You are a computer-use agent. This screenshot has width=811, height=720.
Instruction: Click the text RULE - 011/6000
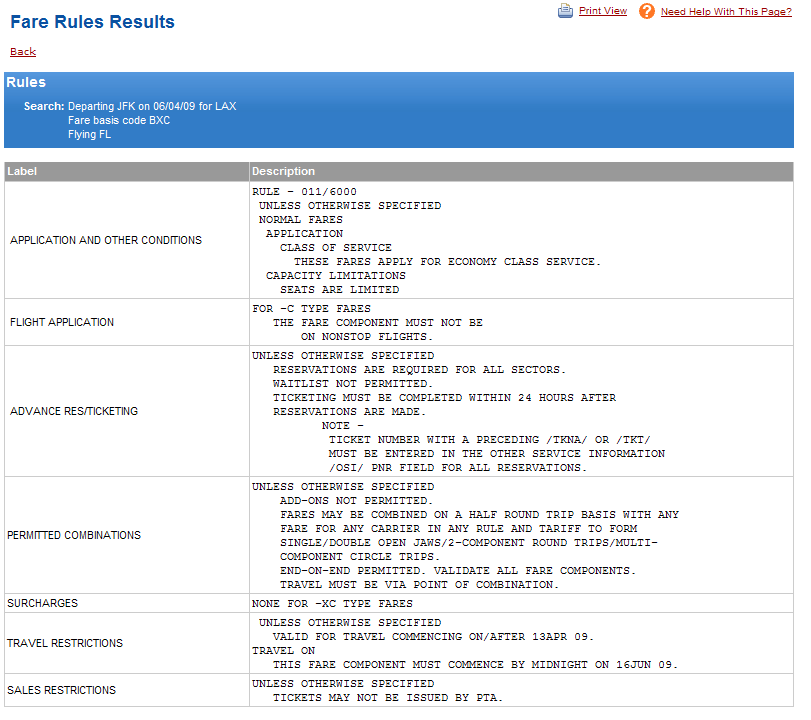tap(304, 192)
